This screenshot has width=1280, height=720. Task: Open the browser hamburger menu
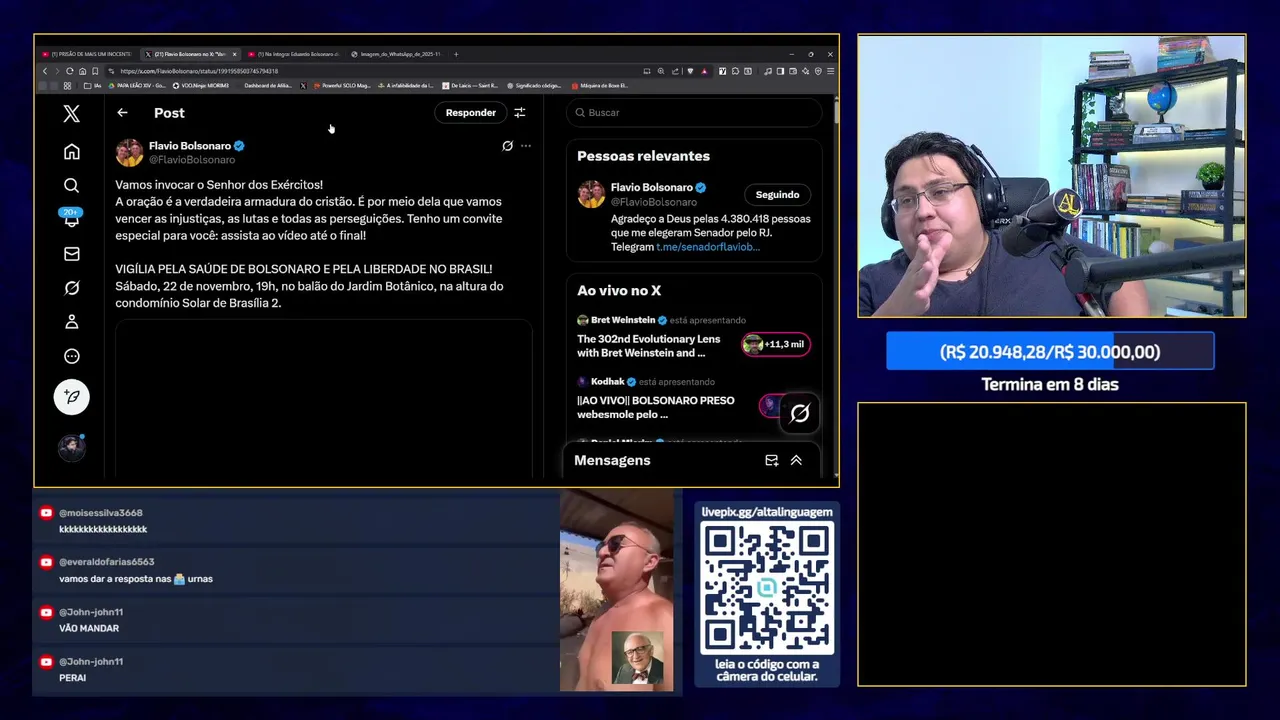[x=830, y=71]
